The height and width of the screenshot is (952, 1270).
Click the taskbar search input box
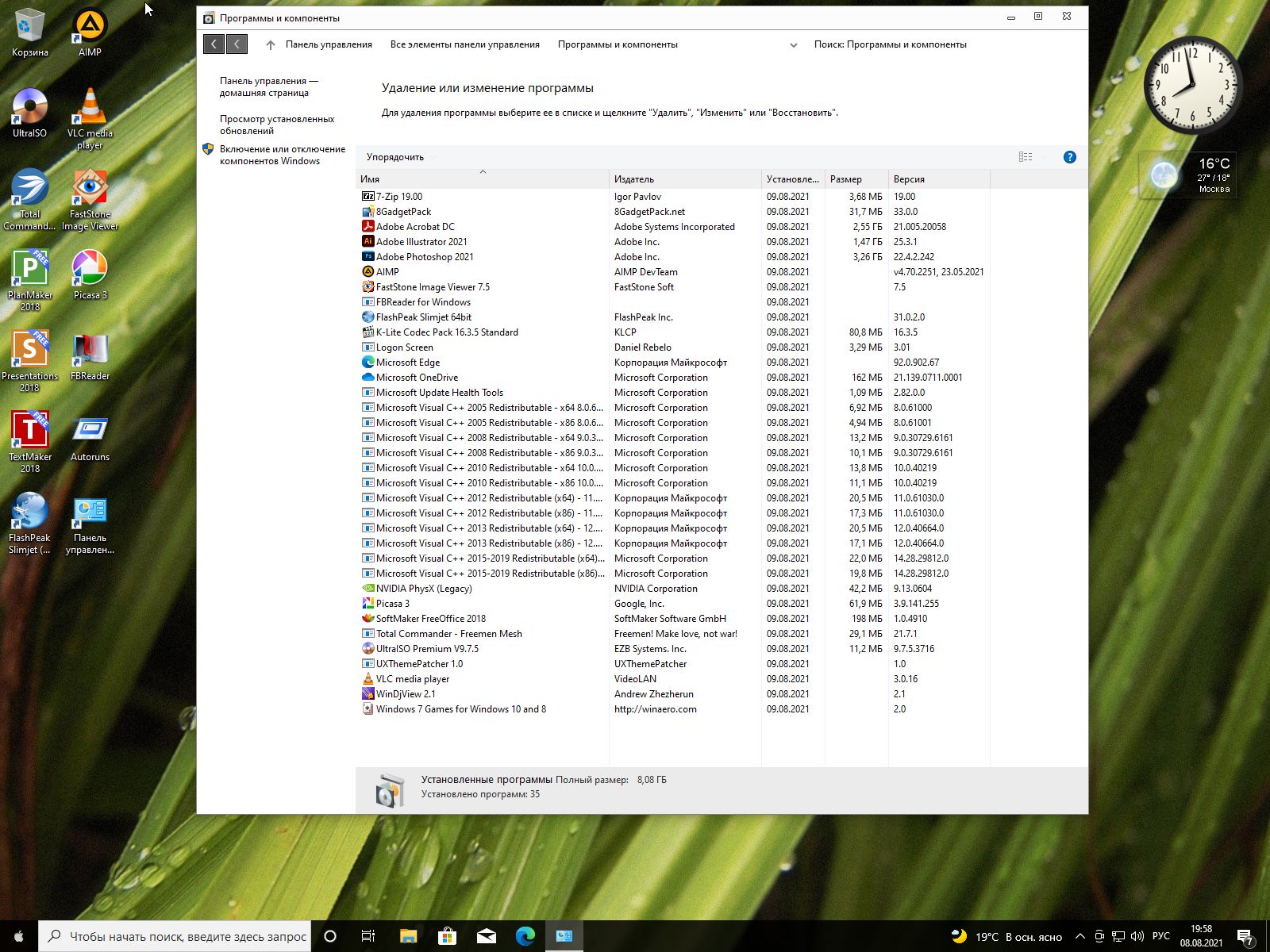(x=187, y=936)
